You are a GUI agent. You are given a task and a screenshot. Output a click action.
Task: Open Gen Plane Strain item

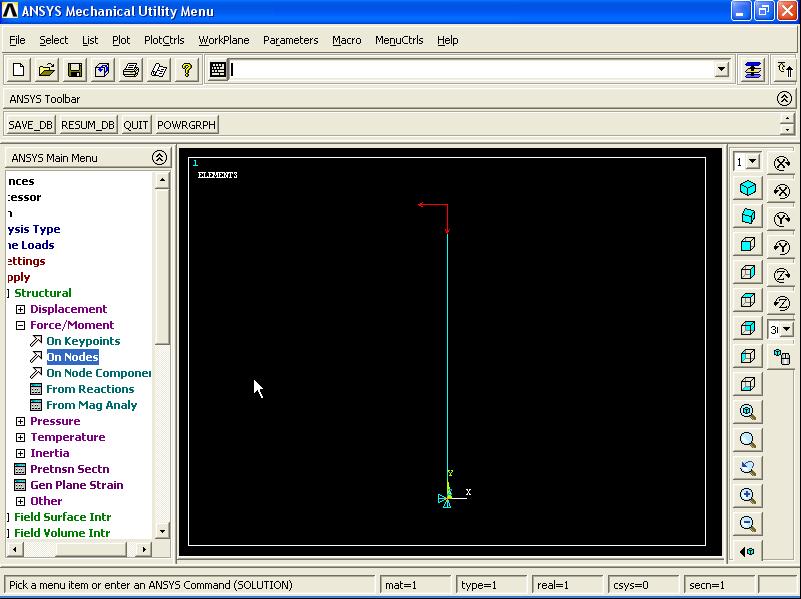[77, 485]
